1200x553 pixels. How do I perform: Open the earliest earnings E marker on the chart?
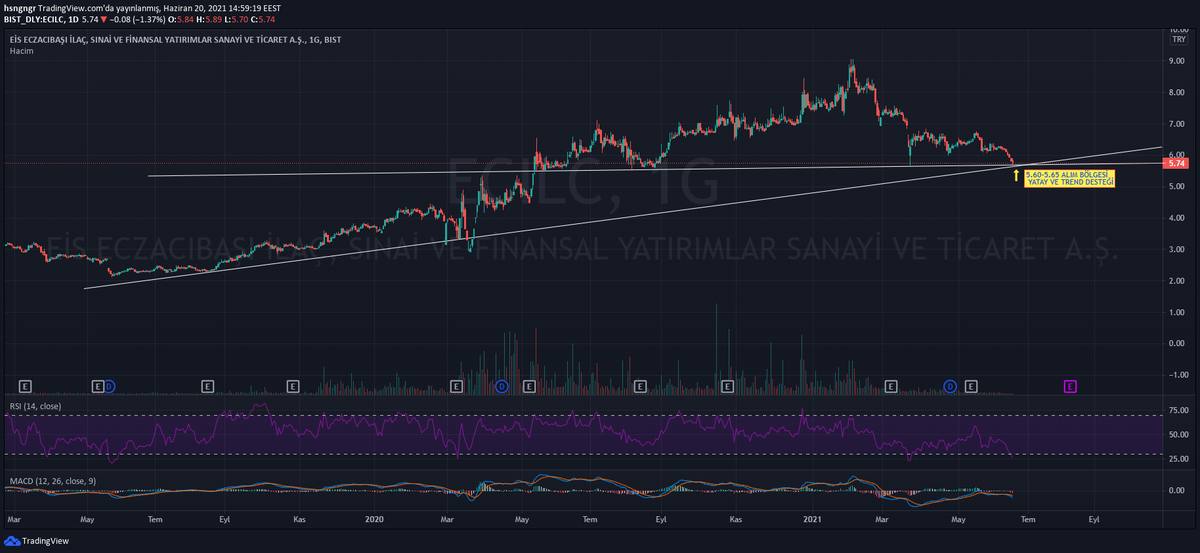click(25, 385)
